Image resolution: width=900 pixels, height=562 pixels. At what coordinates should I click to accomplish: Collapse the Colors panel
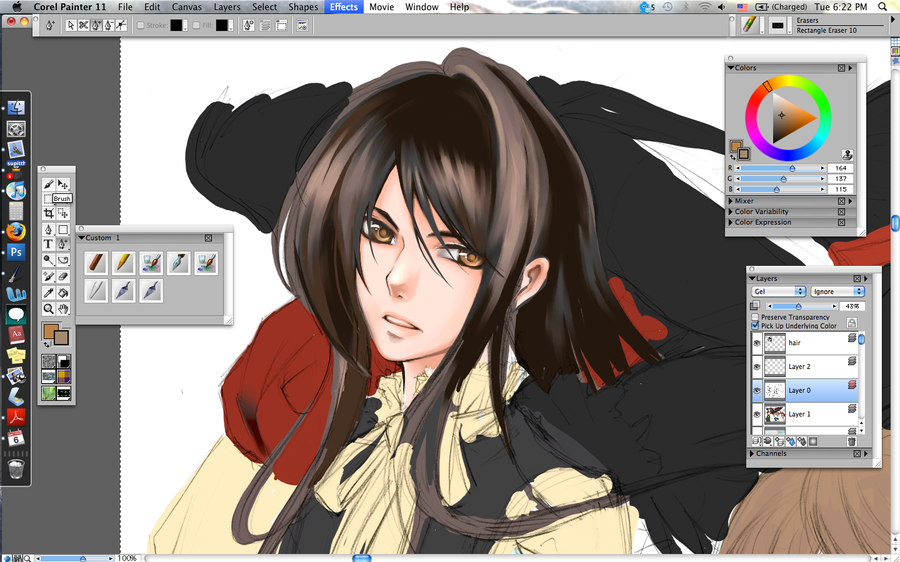point(731,68)
